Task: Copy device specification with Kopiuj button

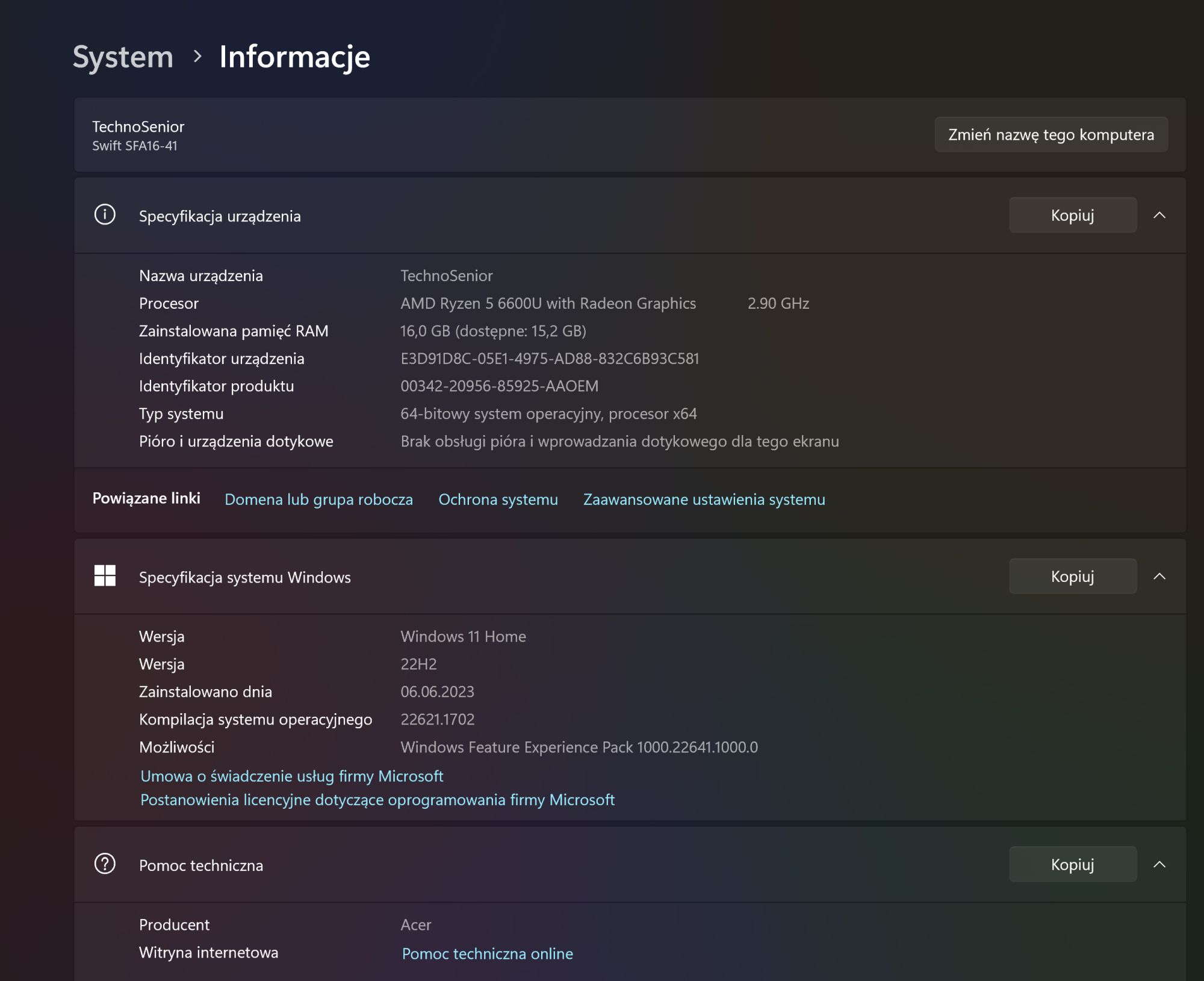Action: tap(1073, 215)
